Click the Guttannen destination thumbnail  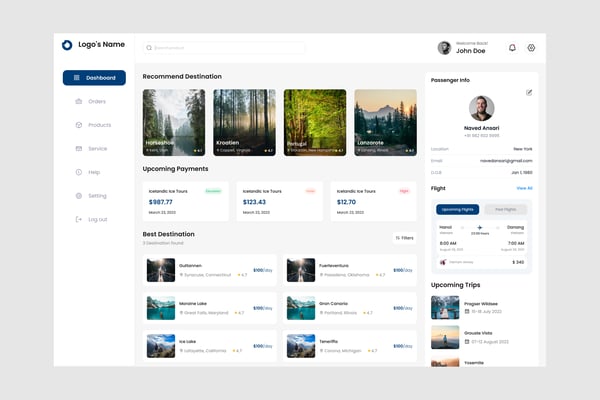tap(161, 270)
